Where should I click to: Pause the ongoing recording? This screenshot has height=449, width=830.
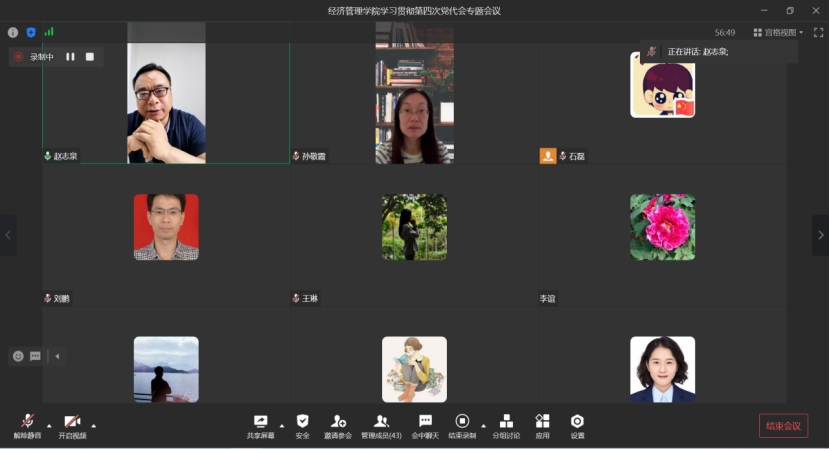pyautogui.click(x=70, y=57)
